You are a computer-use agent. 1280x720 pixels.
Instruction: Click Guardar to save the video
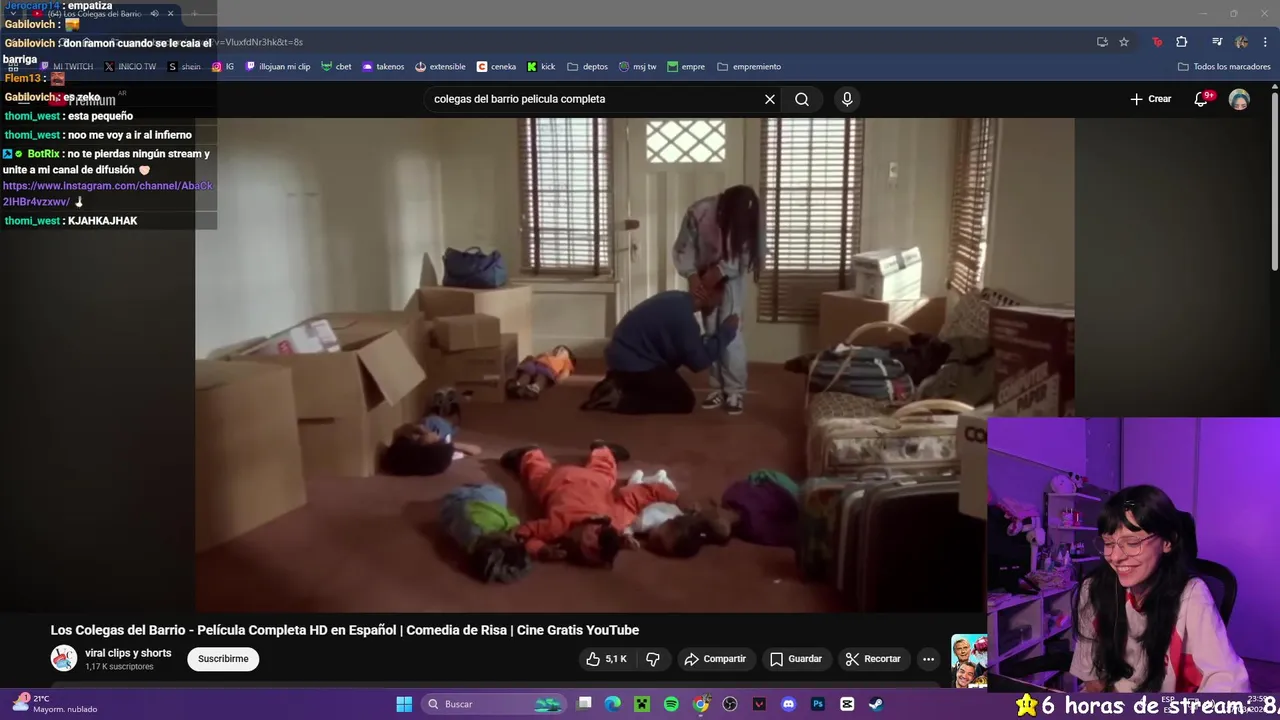[796, 659]
